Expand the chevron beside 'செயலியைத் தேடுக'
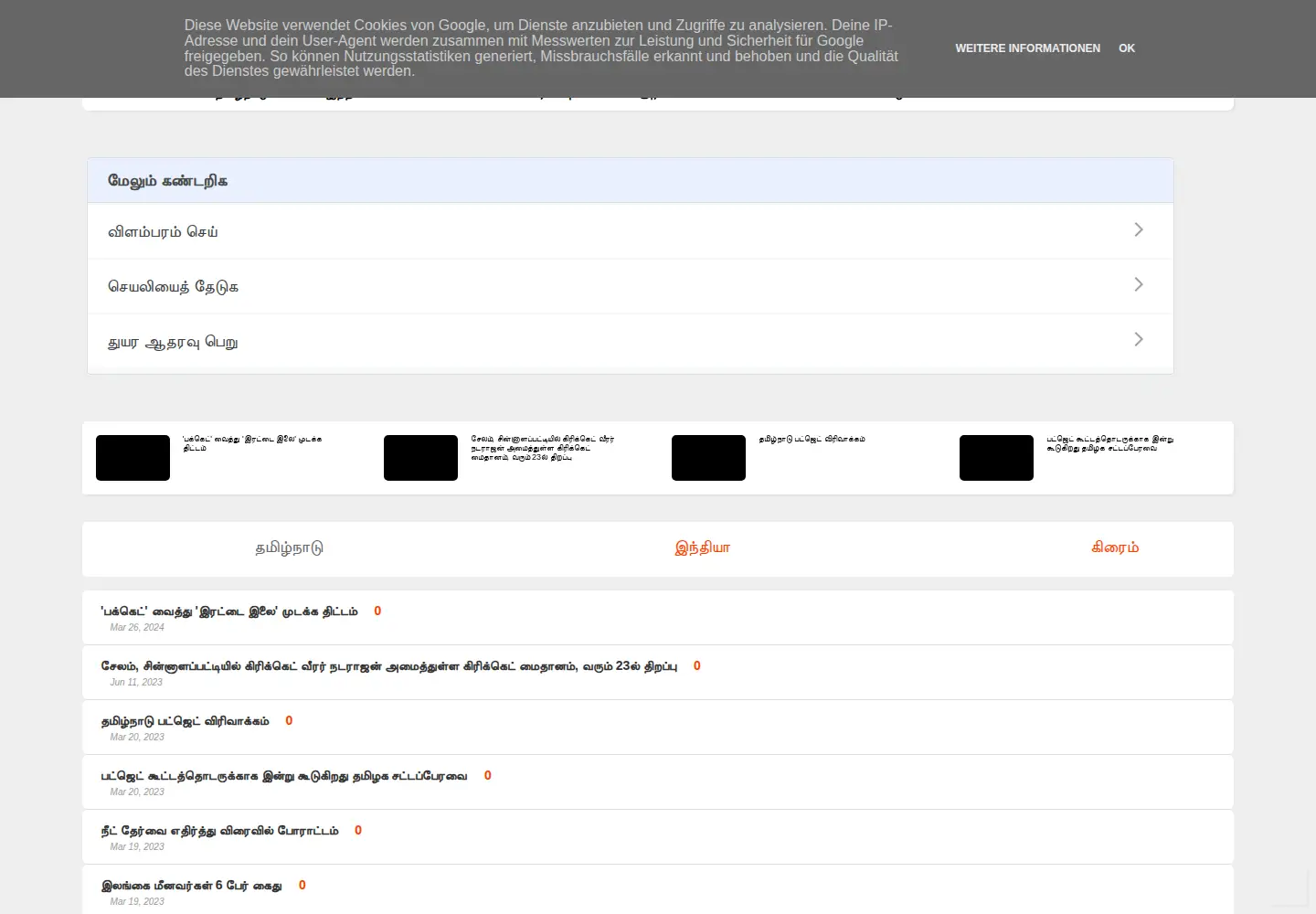 tap(1138, 284)
